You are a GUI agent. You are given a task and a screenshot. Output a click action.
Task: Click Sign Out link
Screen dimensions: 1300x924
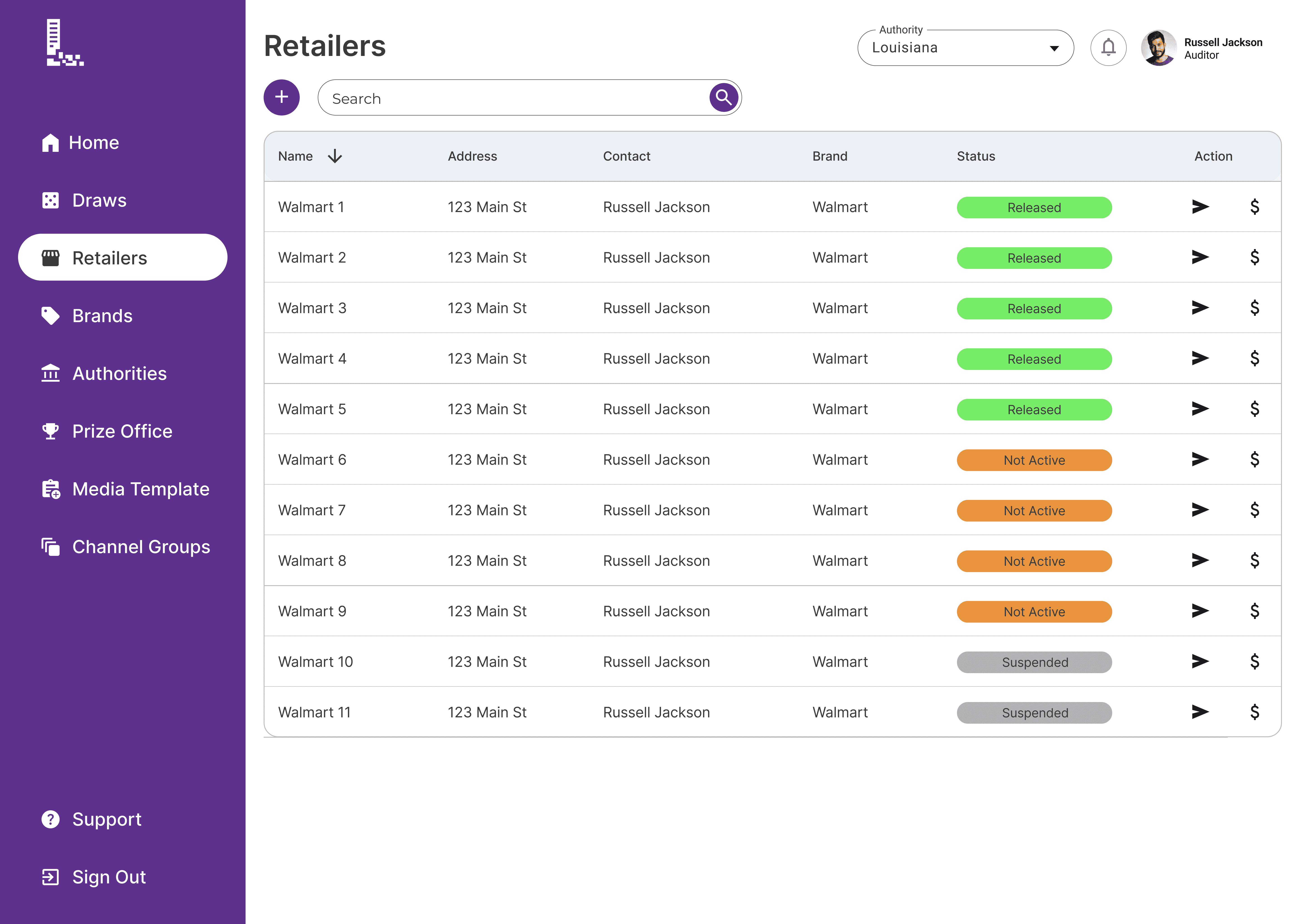pyautogui.click(x=109, y=877)
